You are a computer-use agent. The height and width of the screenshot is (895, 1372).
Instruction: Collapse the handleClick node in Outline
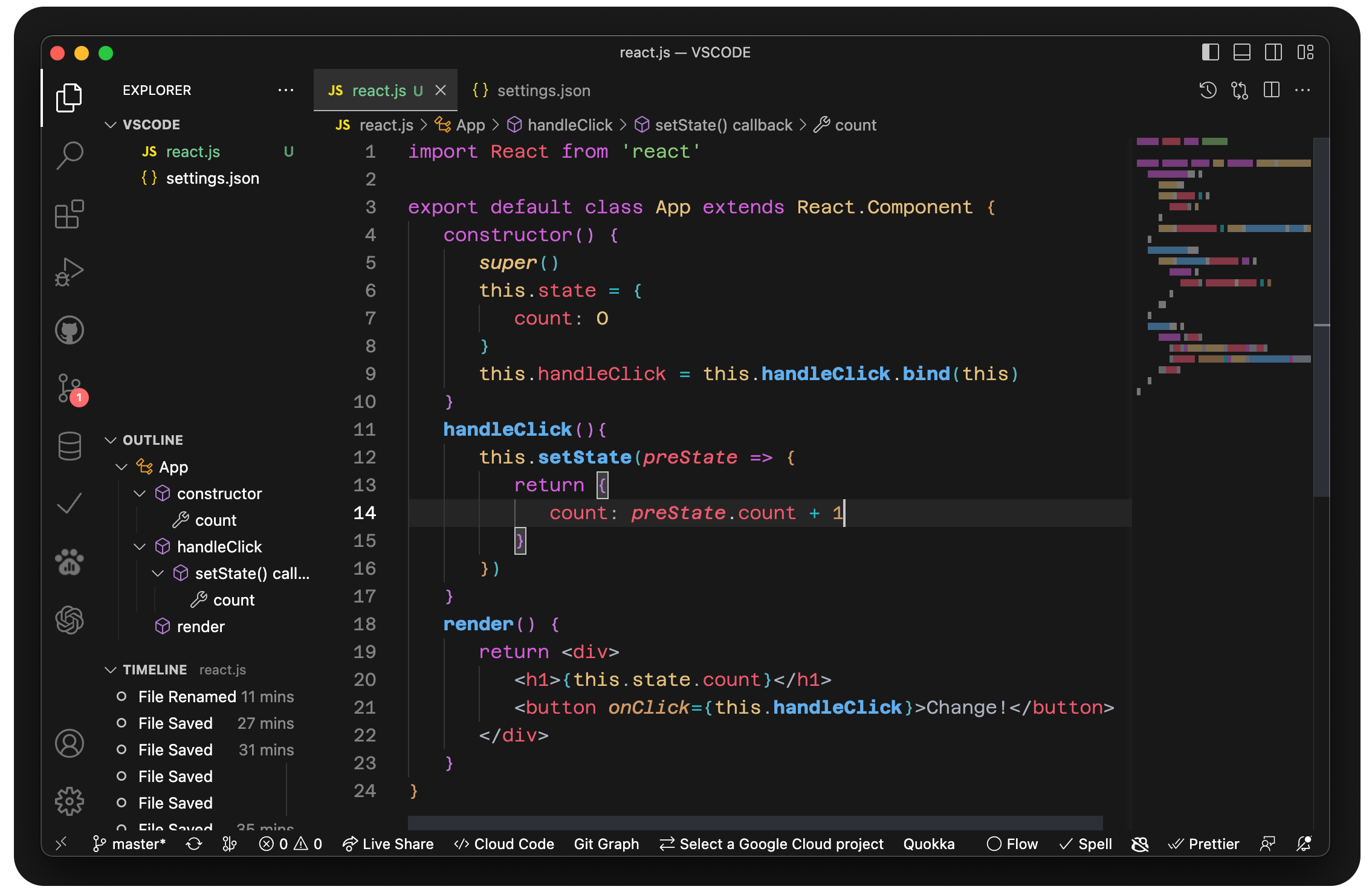(x=140, y=546)
